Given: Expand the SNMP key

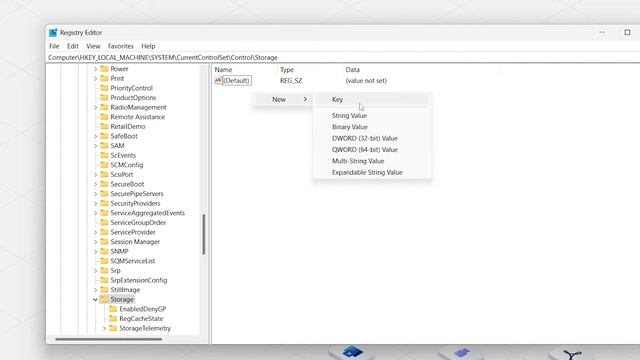Looking at the screenshot, I should [x=96, y=251].
